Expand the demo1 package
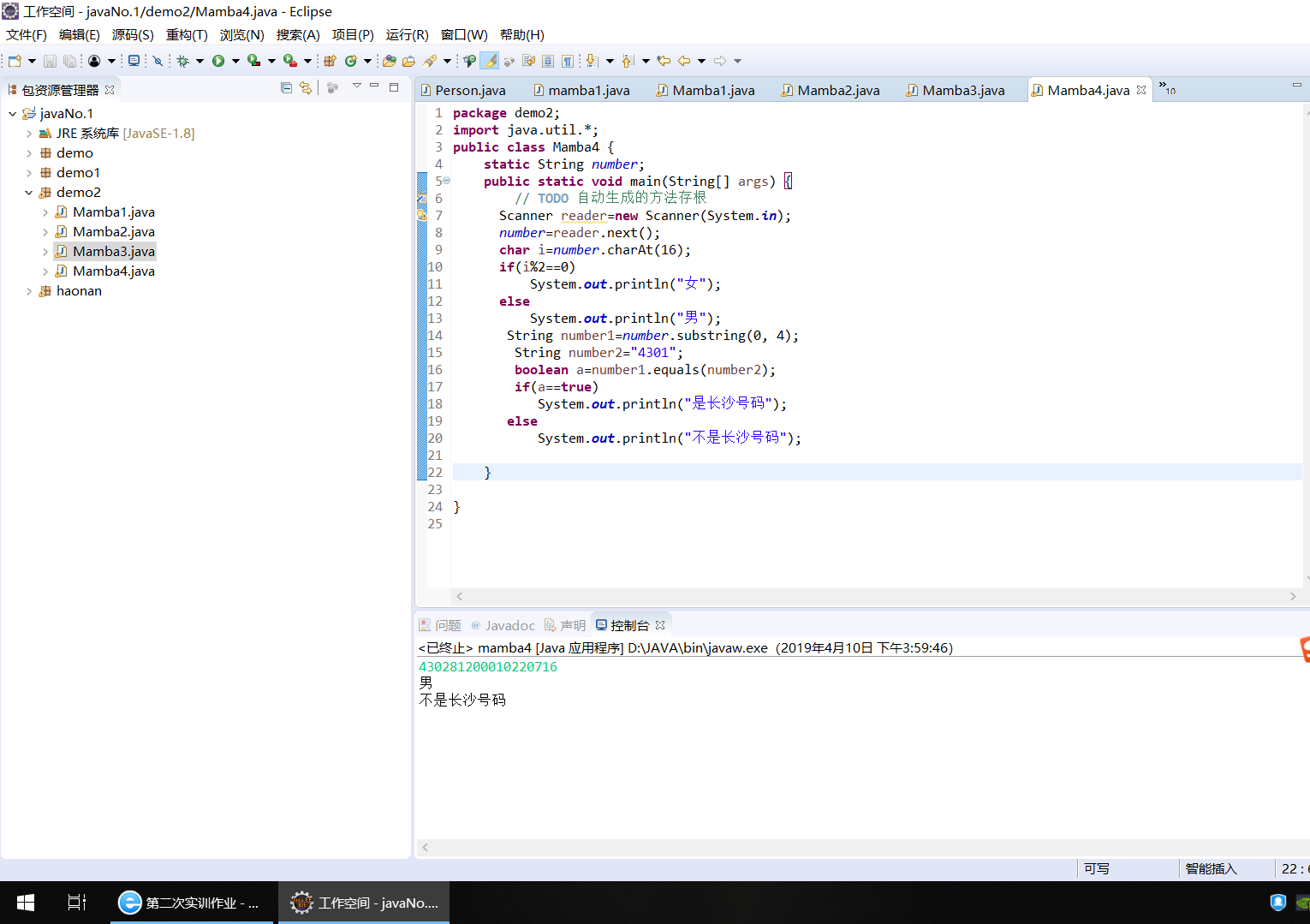 pyautogui.click(x=29, y=173)
